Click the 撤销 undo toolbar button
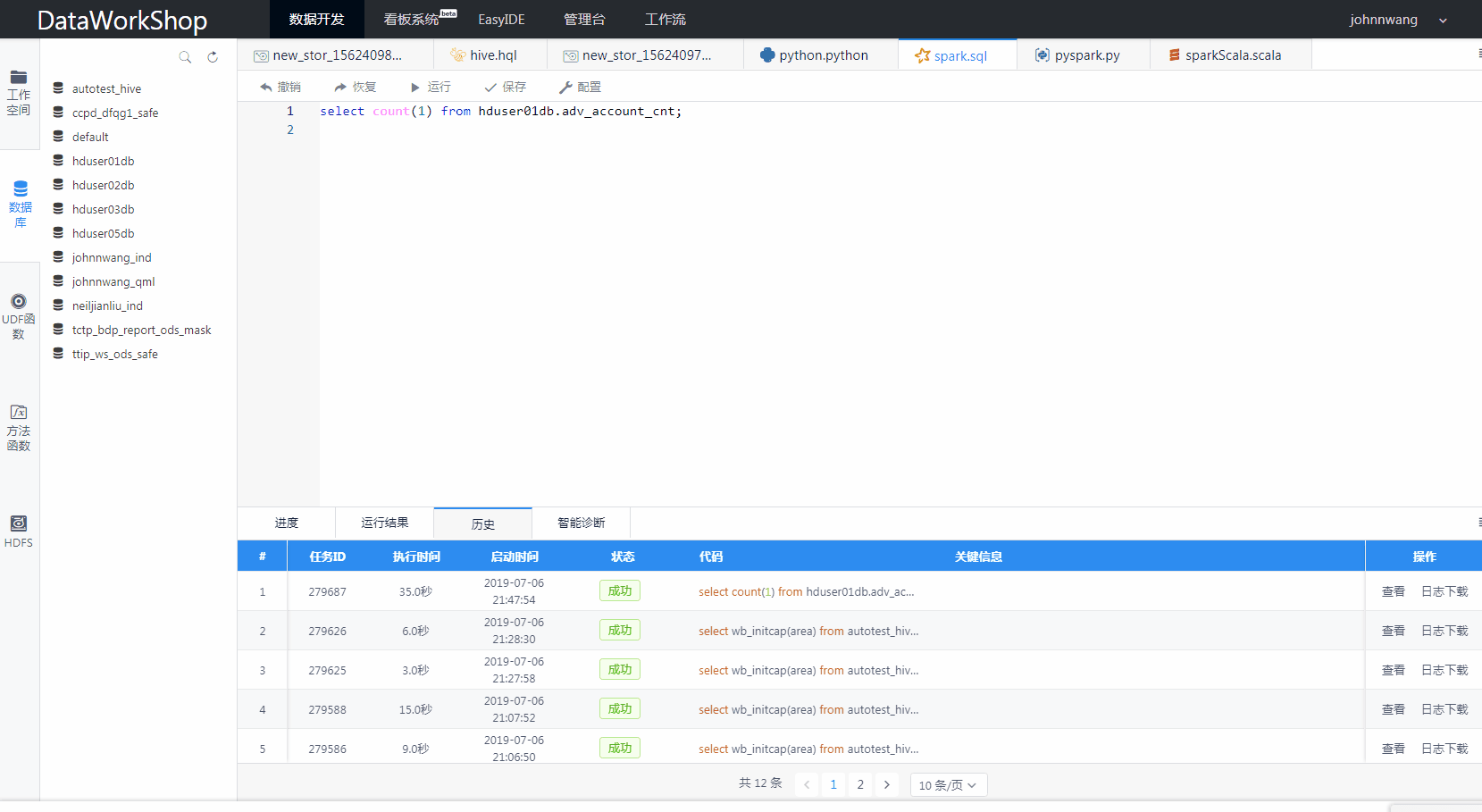The width and height of the screenshot is (1482, 812). coord(280,87)
